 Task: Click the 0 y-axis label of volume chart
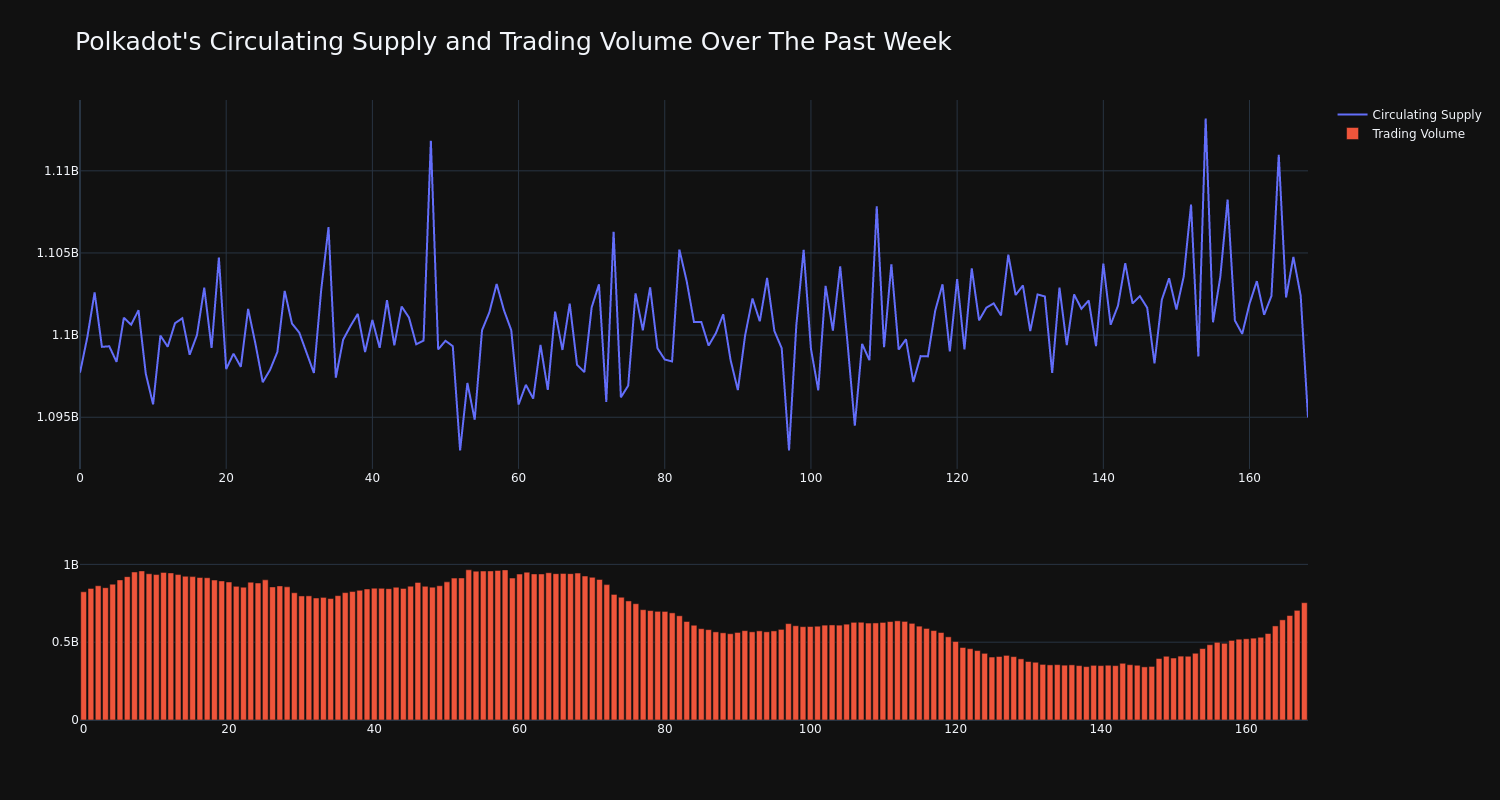[75, 720]
